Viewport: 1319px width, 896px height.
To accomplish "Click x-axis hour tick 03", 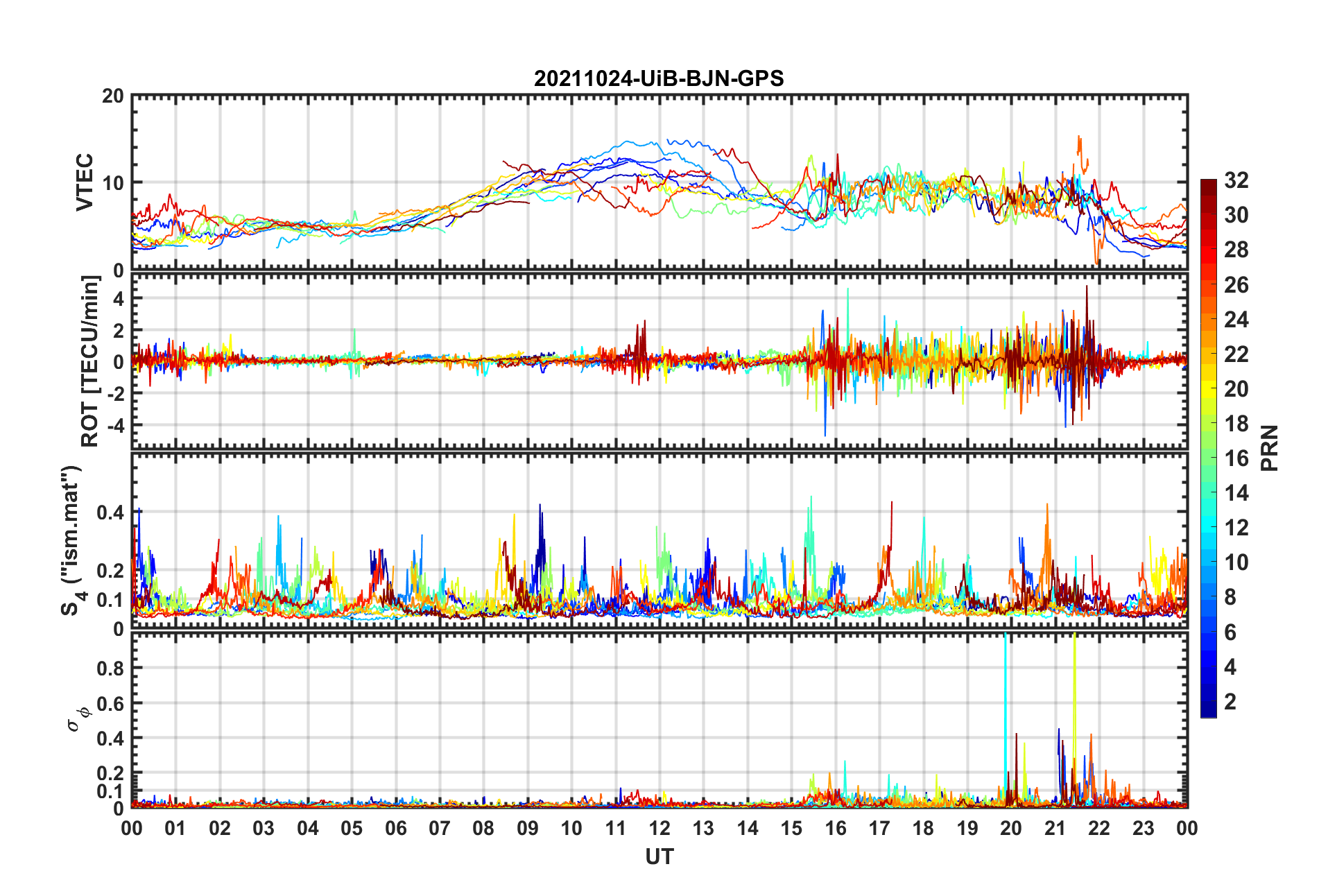I will [264, 828].
